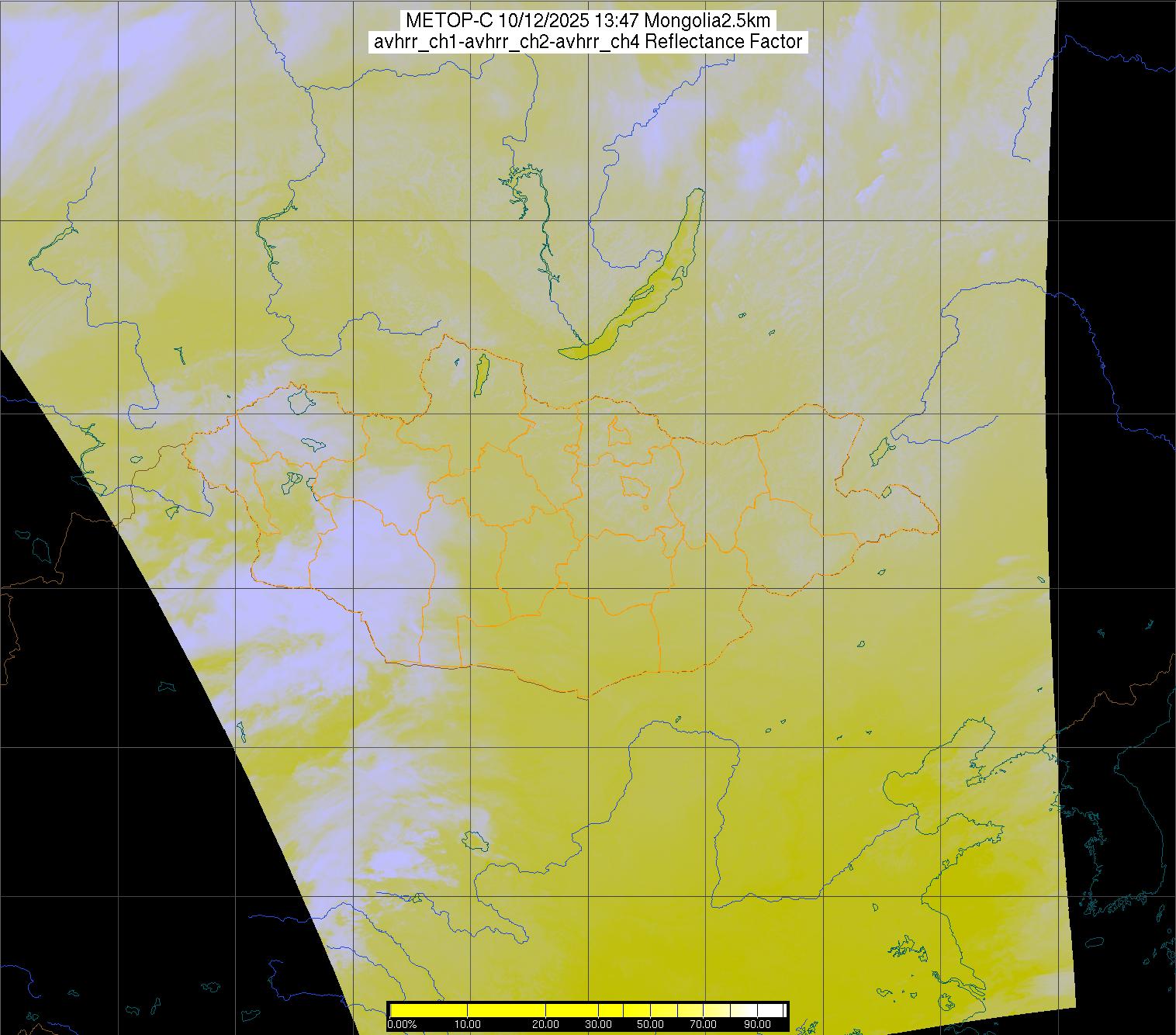The height and width of the screenshot is (1035, 1176).
Task: Click the '70.00' colorbar label
Action: pos(703,1026)
